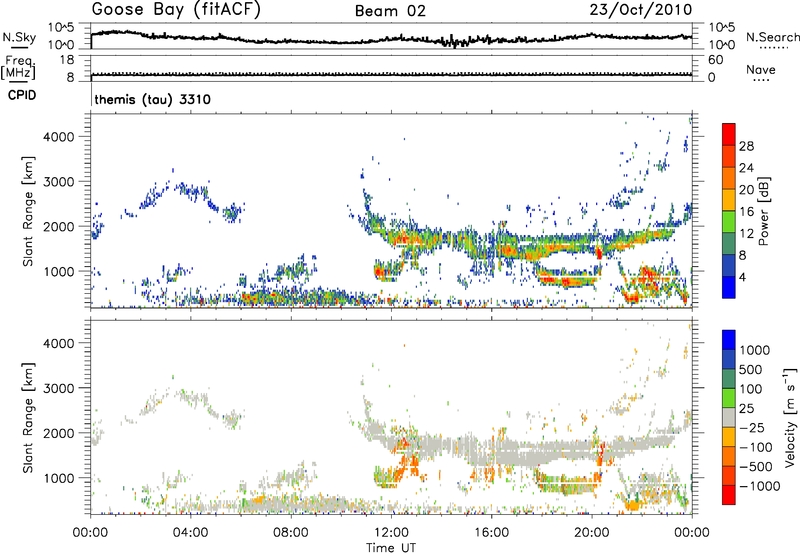Click the '-1000' tick on velocity colorbar
Image resolution: width=800 pixels, height=554 pixels.
coord(759,486)
